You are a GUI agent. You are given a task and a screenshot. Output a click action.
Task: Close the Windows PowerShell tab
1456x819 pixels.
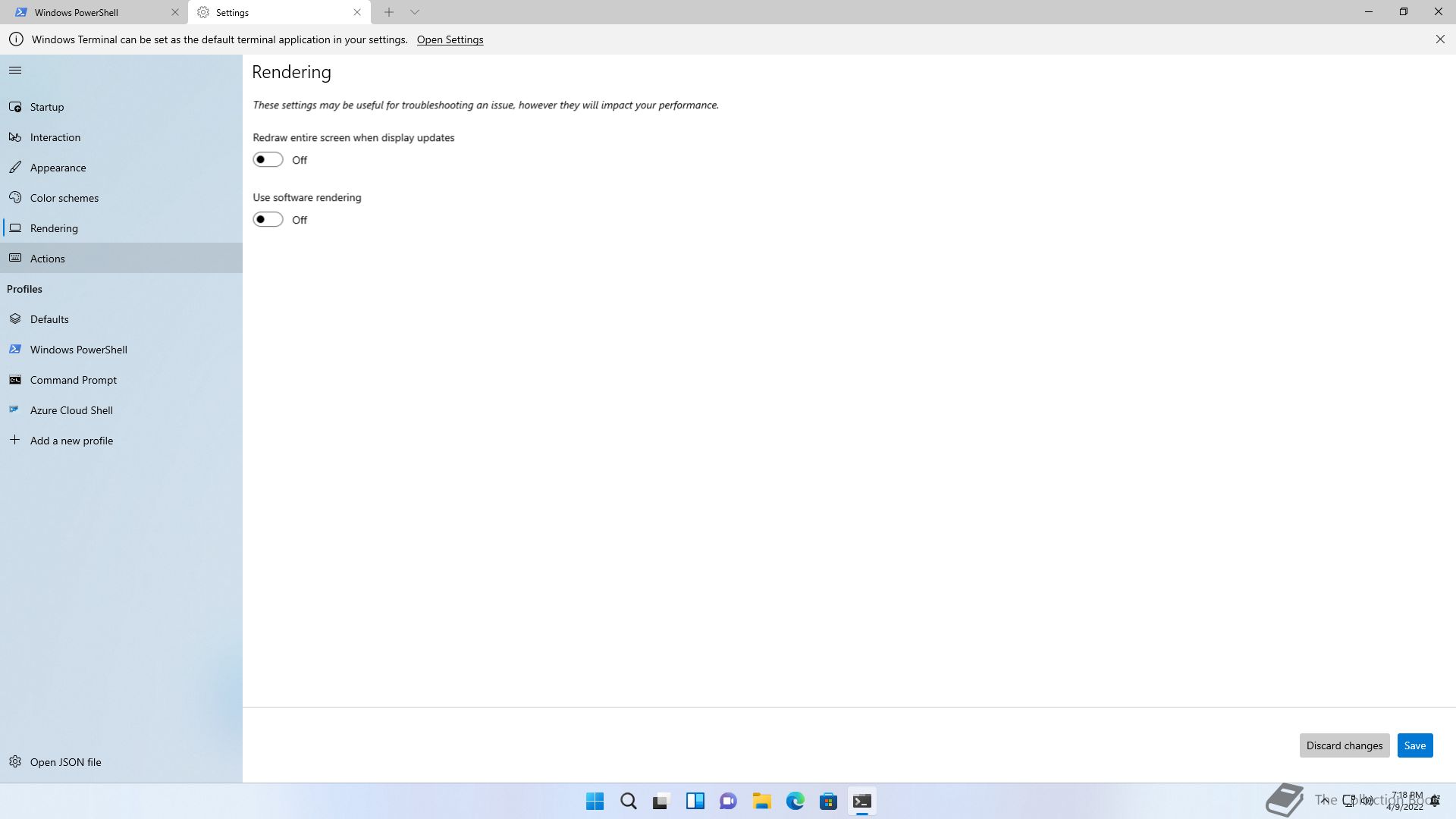[x=175, y=12]
